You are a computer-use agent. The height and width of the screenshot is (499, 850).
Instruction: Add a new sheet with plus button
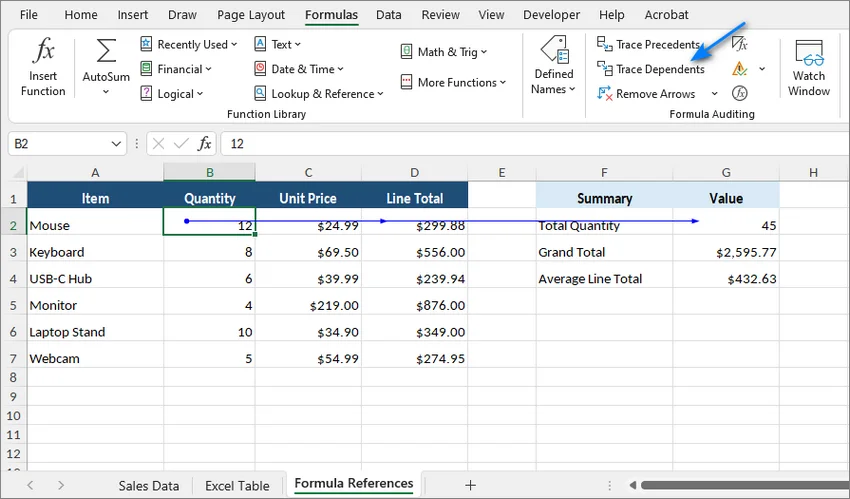click(x=471, y=485)
